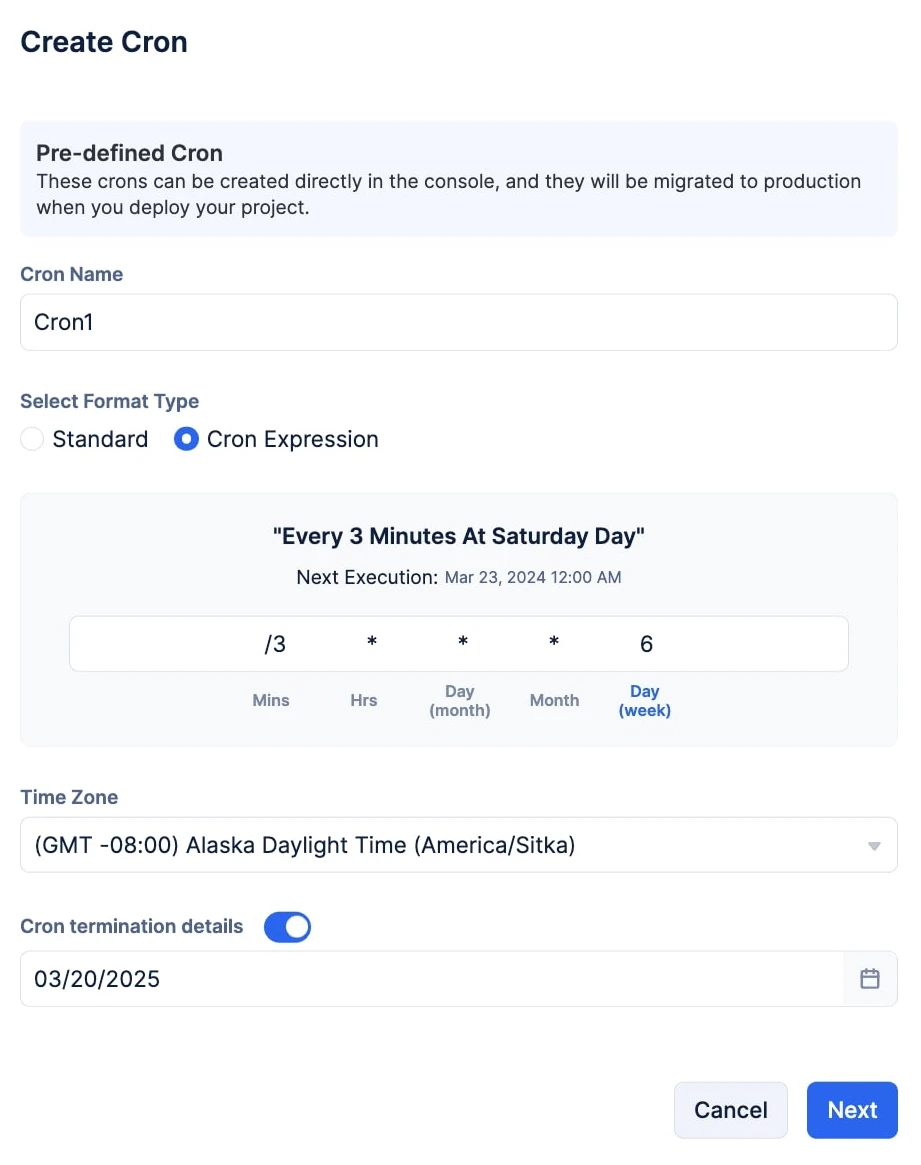Click the Mins label under expression
Viewport: 921px width, 1165px height.
(271, 700)
